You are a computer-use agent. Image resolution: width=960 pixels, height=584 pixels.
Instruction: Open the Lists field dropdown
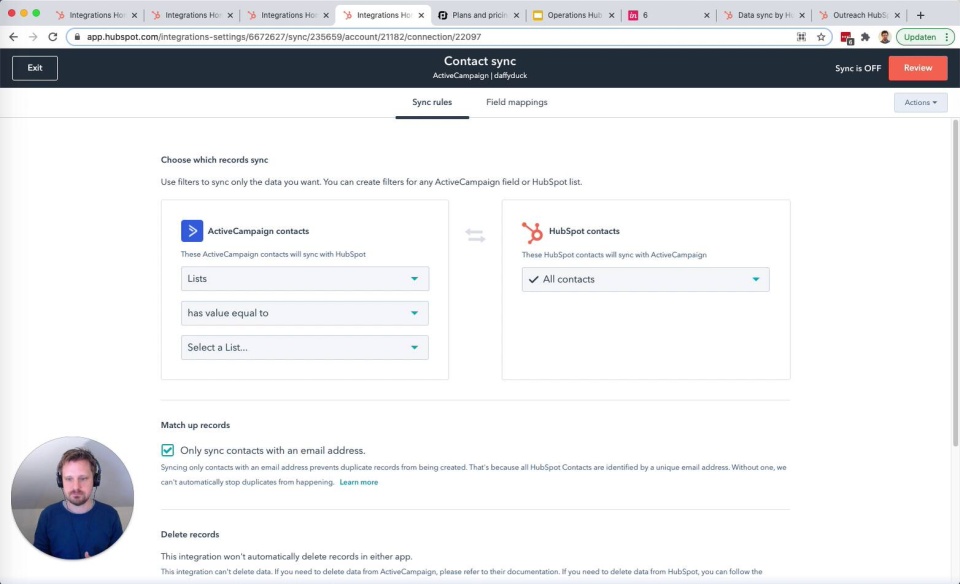pyautogui.click(x=304, y=279)
